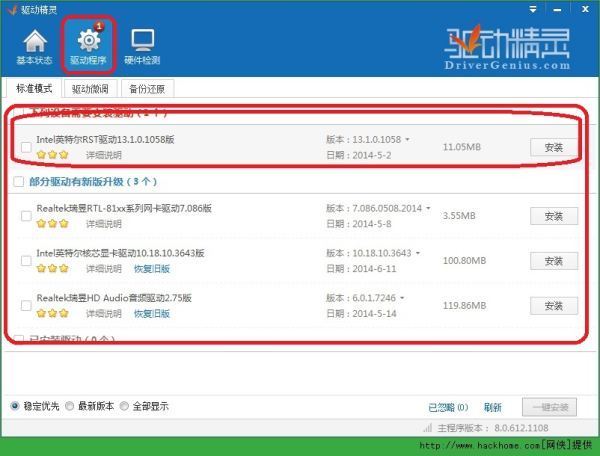Screen dimensions: 600x456
Task: Click the star rating of Intel核芯显卡 driver
Action: tap(53, 269)
